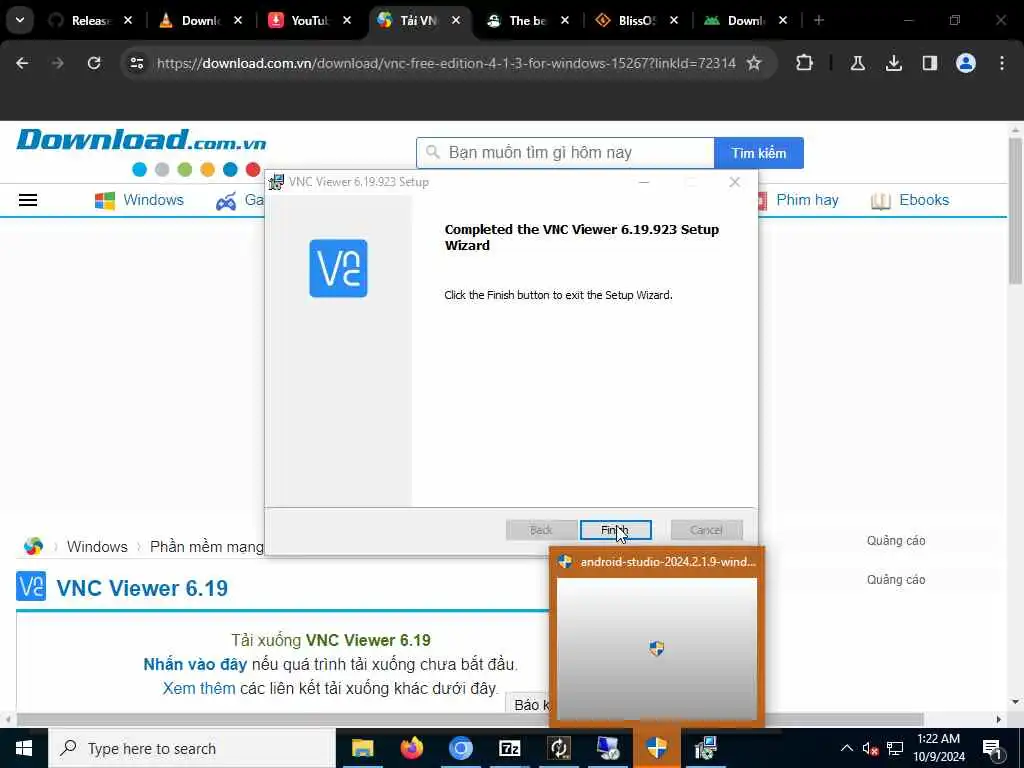The image size is (1024, 768).
Task: Click VNC setup installer taskbar icon
Action: pyautogui.click(x=705, y=748)
